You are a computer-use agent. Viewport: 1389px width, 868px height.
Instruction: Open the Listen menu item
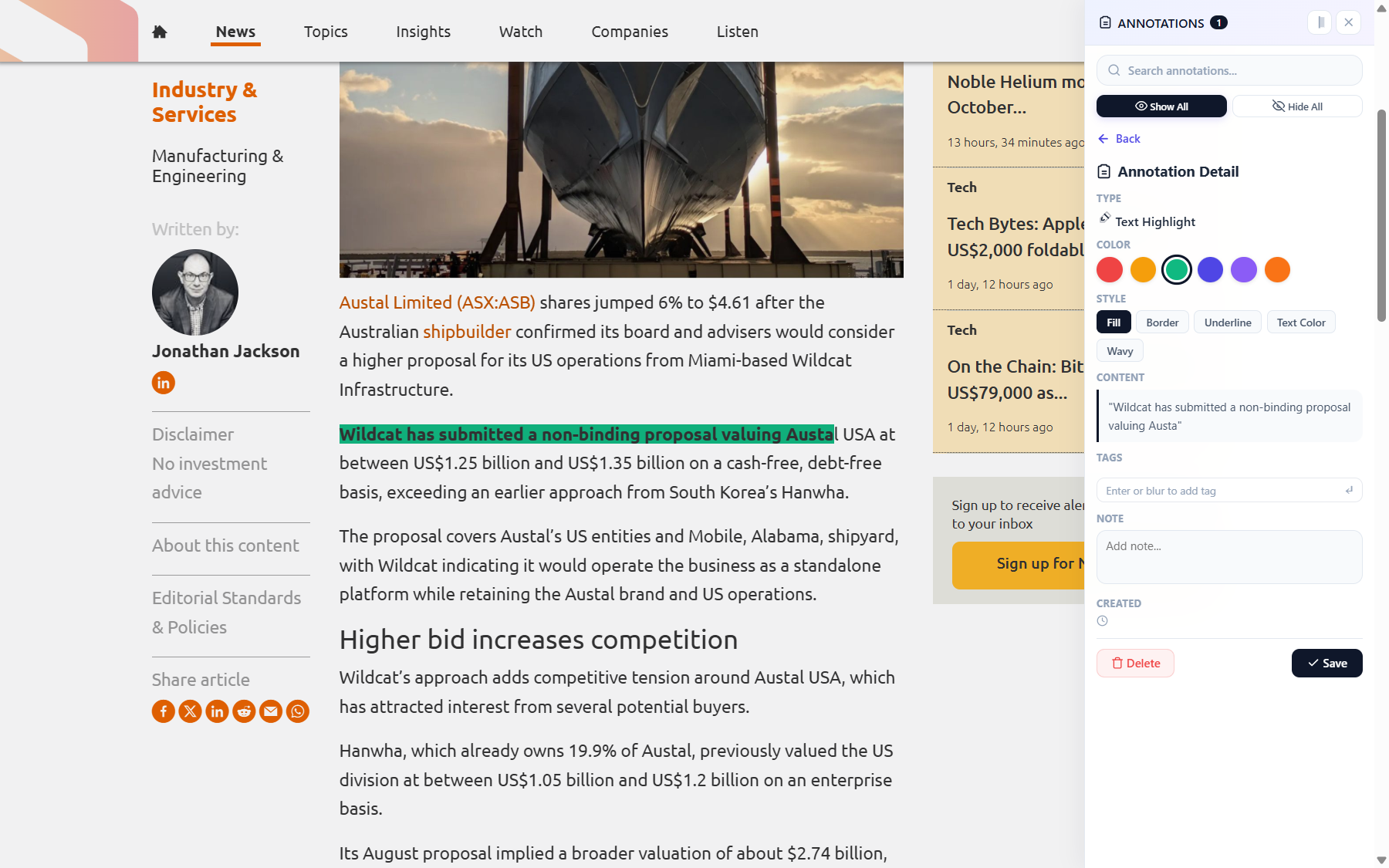pos(737,32)
